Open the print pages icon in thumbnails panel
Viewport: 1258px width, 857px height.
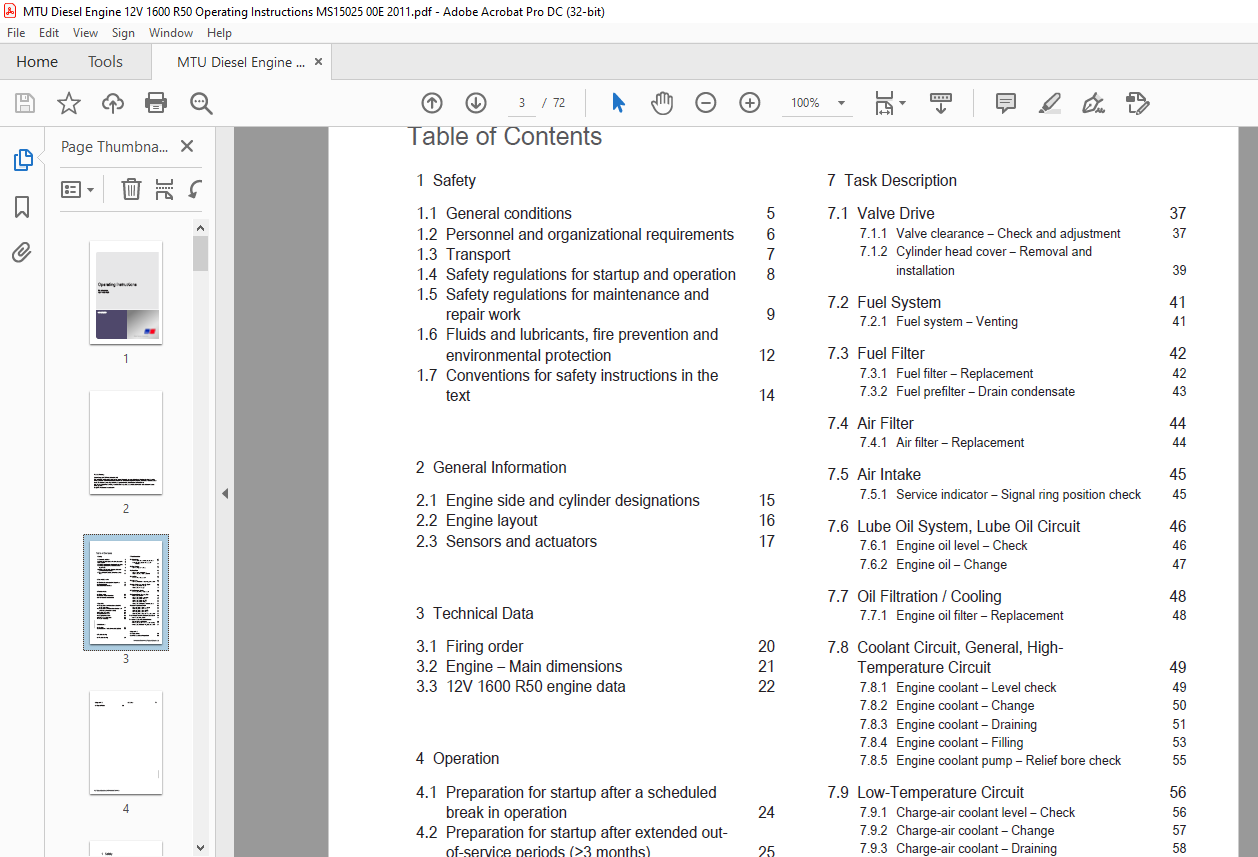pyautogui.click(x=165, y=189)
